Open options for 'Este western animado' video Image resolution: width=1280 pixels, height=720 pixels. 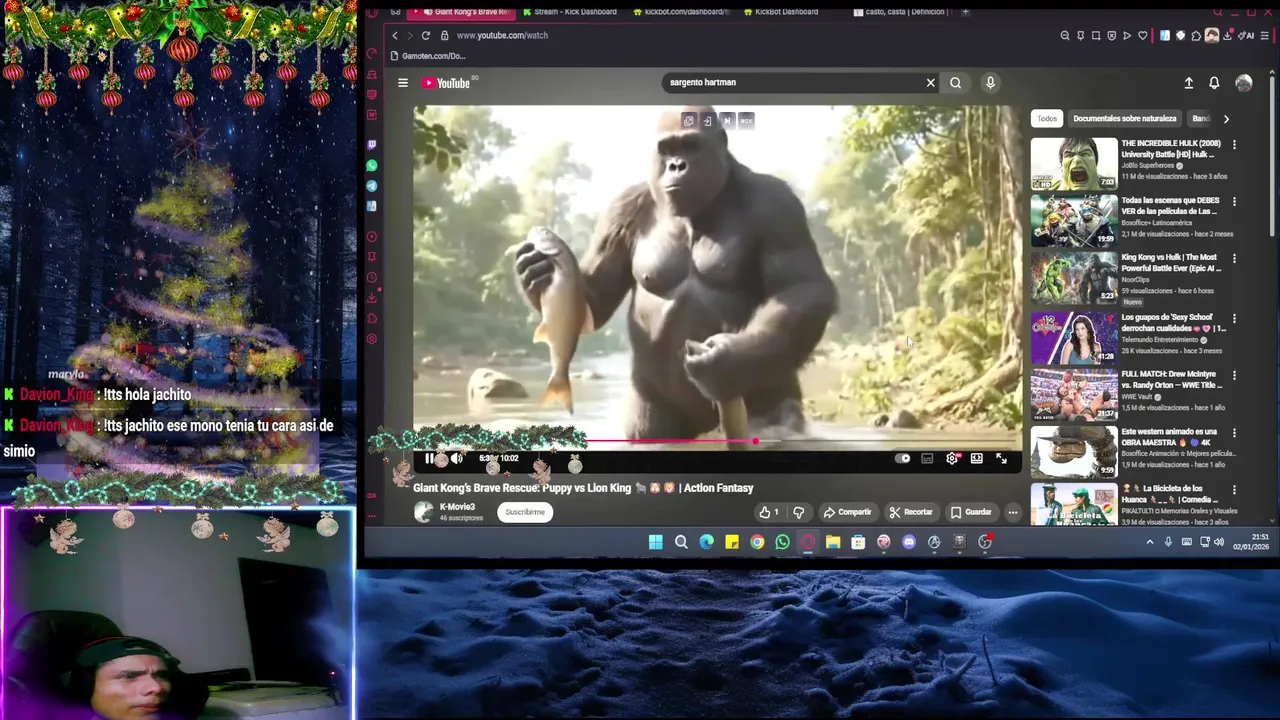point(1234,433)
